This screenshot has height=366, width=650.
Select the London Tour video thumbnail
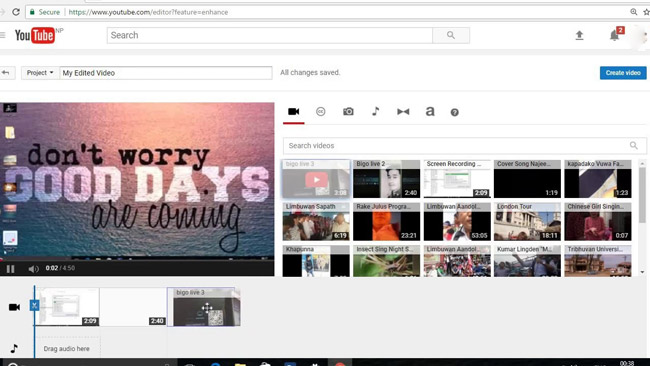pos(527,222)
